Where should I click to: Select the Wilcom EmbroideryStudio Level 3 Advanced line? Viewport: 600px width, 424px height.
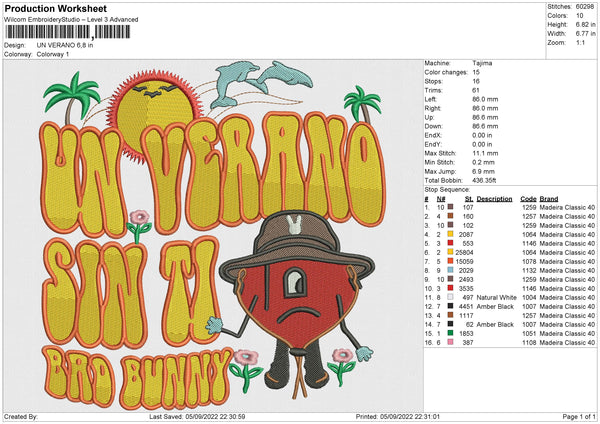(71, 20)
